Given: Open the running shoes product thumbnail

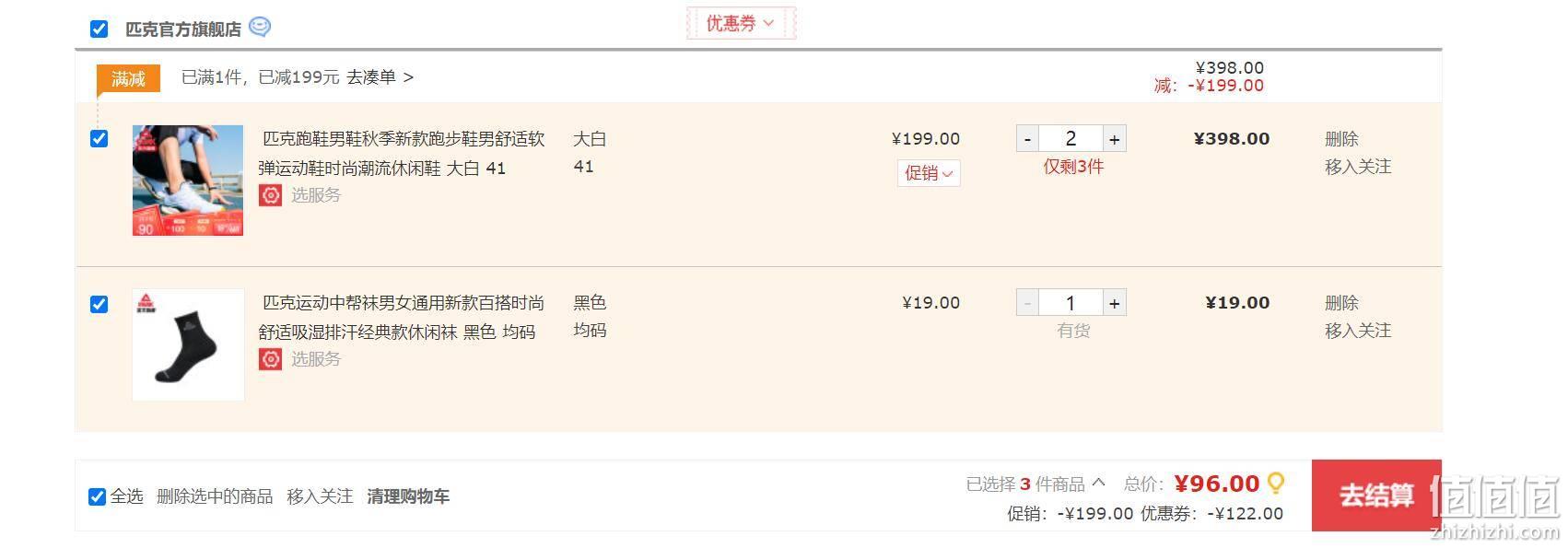Looking at the screenshot, I should click(188, 181).
